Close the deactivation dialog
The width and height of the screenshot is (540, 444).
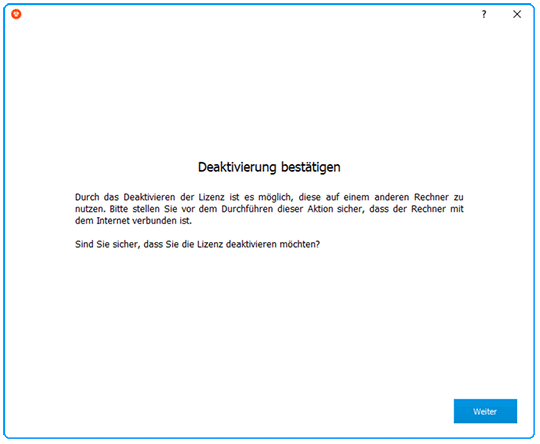point(517,14)
